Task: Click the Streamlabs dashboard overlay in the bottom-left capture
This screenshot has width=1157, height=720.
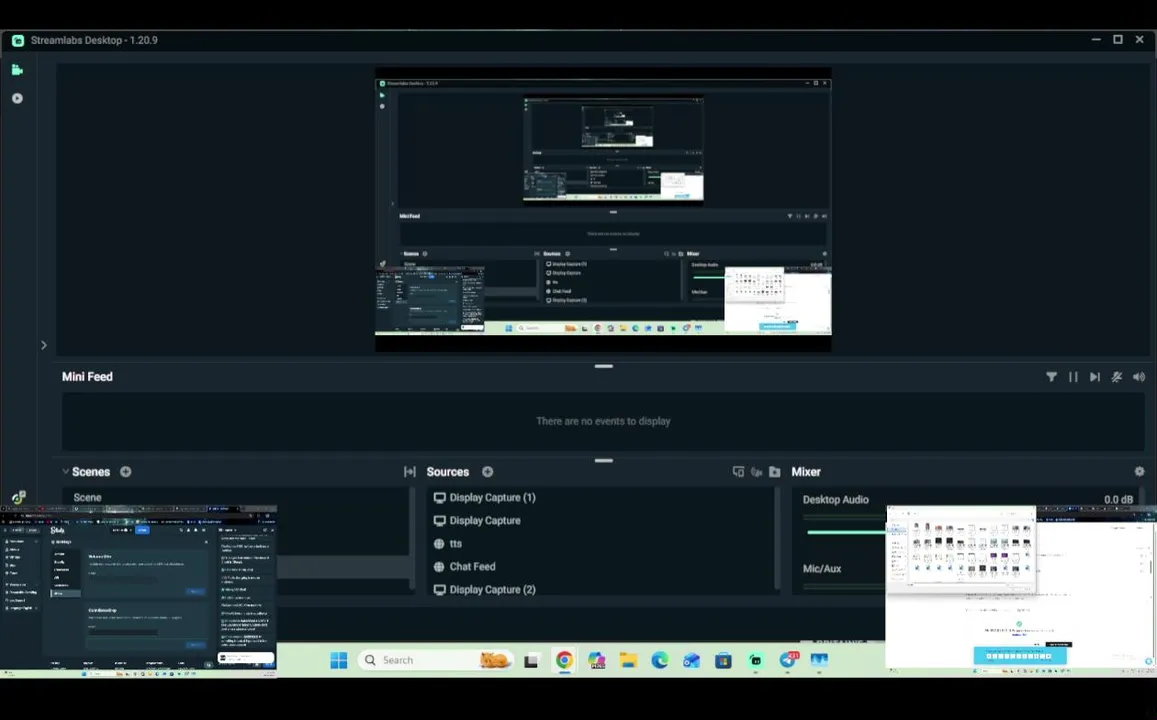Action: [x=138, y=590]
